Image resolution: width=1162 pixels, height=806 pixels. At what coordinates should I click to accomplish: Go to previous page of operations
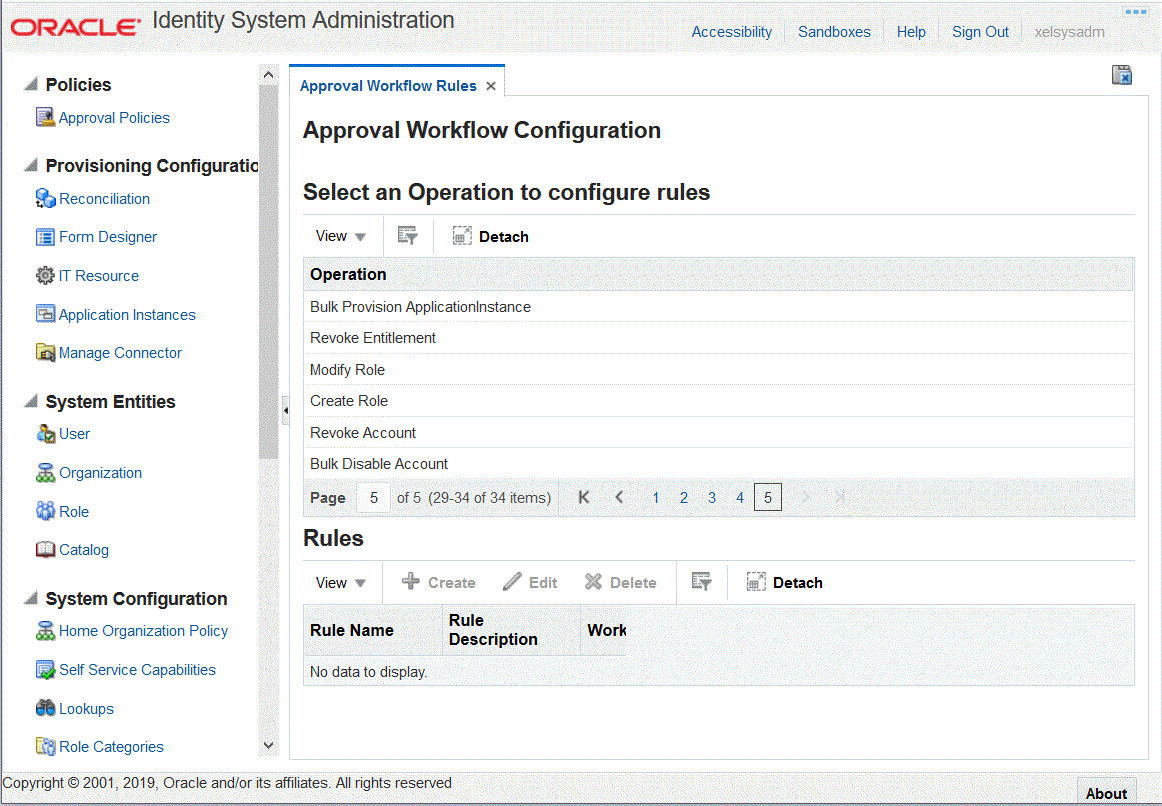coord(620,497)
